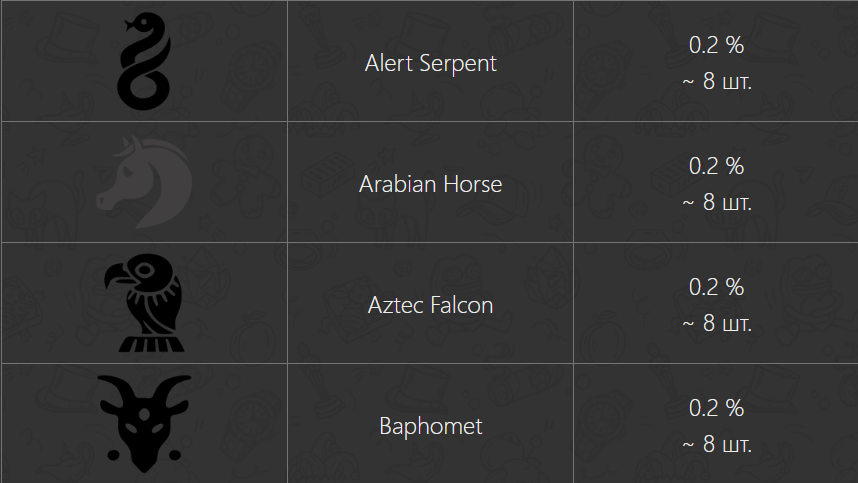Click the word "Aztec" in the third row
This screenshot has height=483, width=858.
click(396, 305)
